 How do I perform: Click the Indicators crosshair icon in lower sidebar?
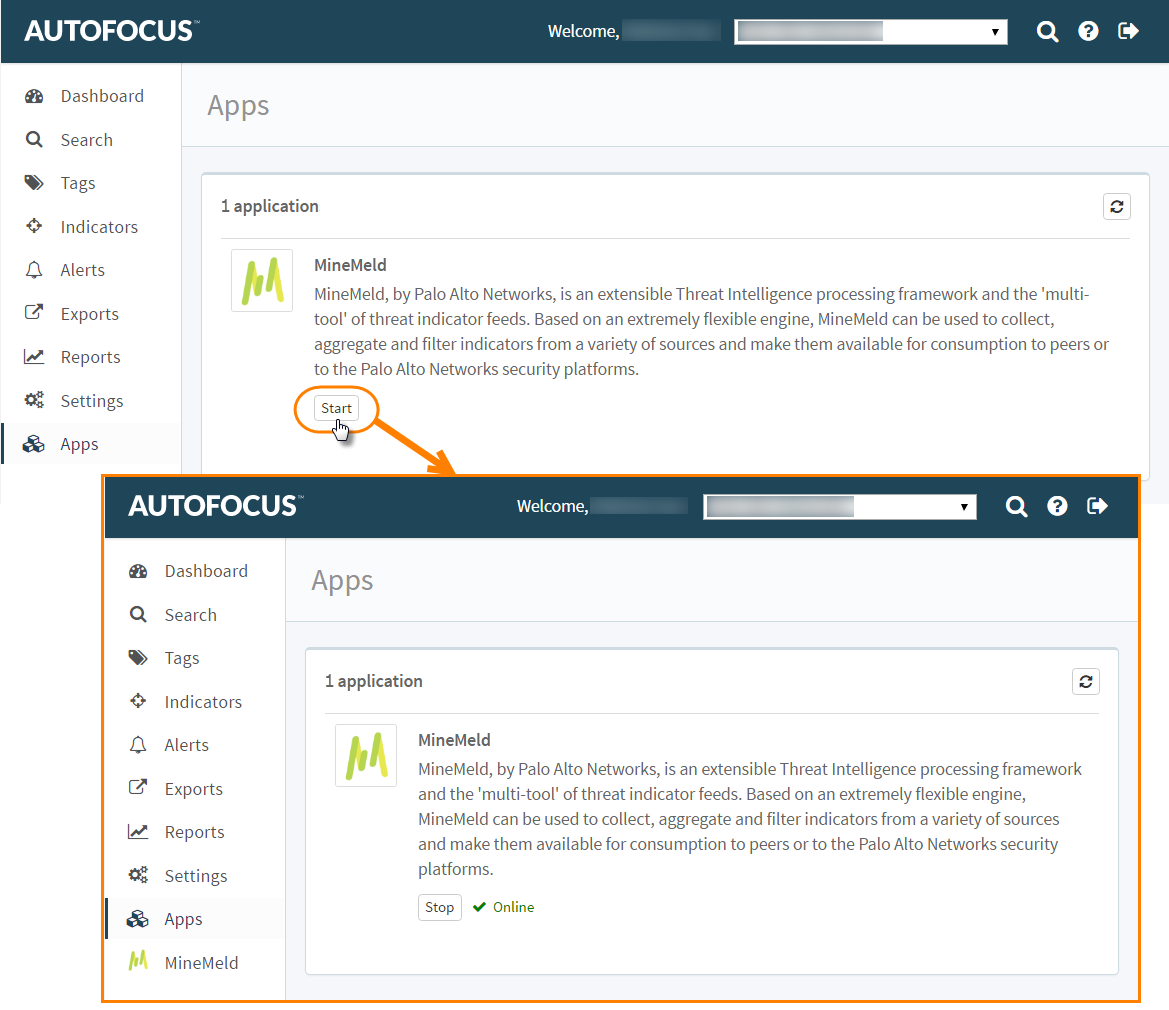coord(138,701)
